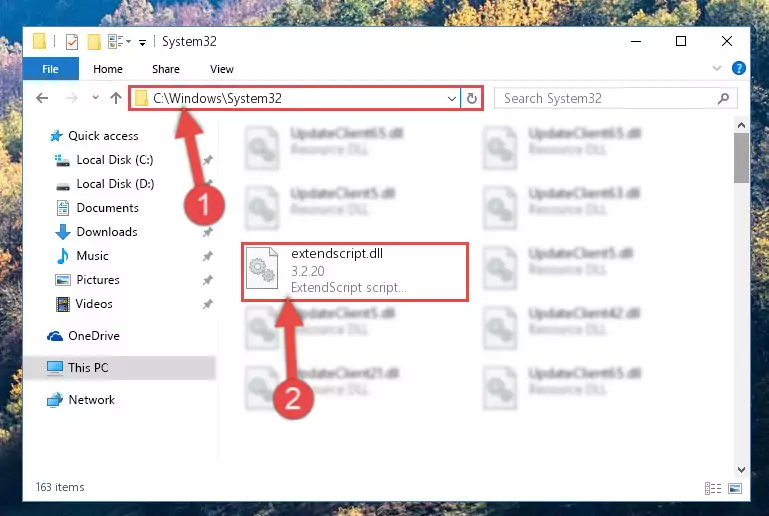
Task: Click the pin icon next to Videos
Action: (208, 304)
